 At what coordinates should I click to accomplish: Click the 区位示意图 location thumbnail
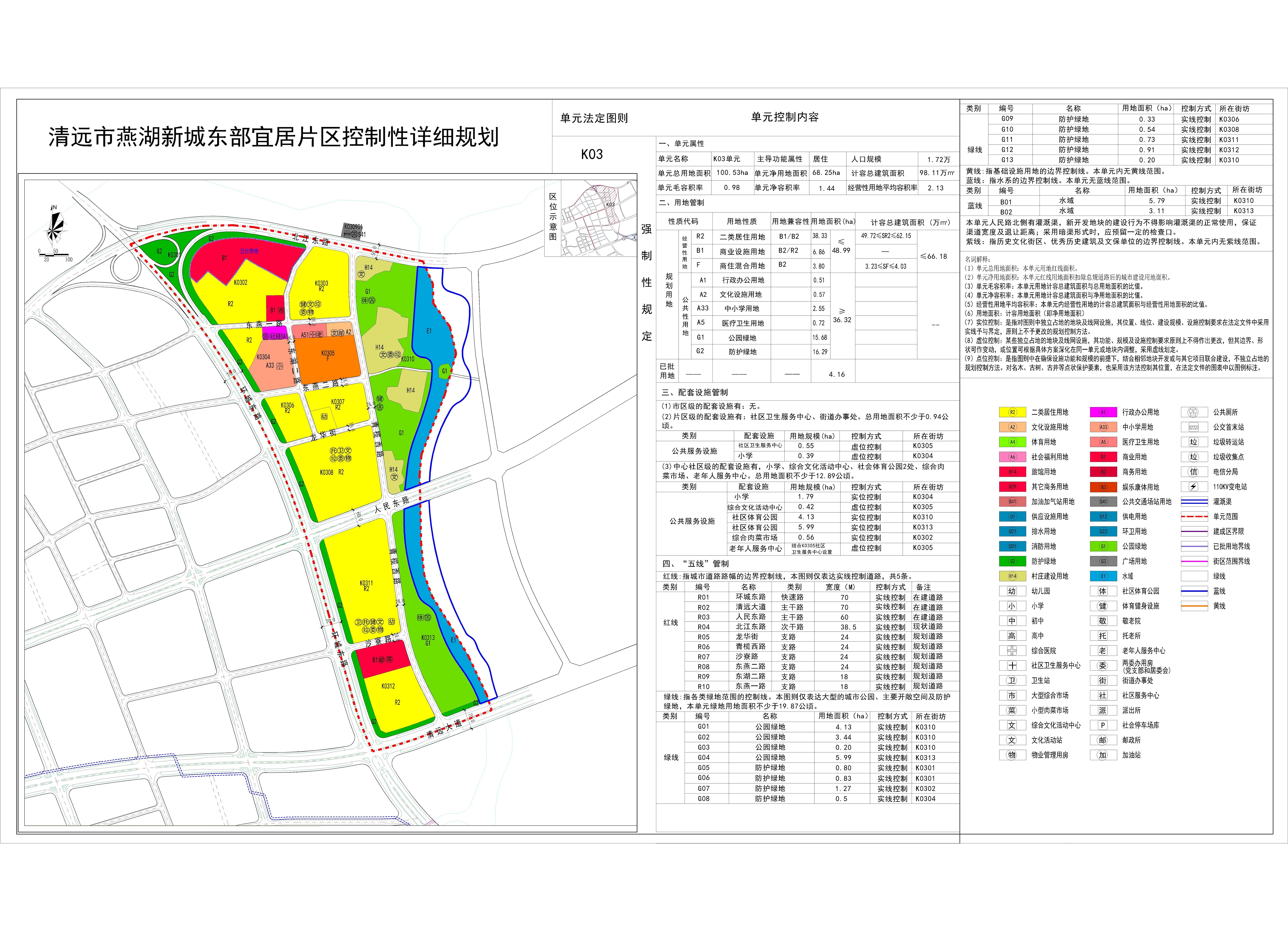point(599,219)
